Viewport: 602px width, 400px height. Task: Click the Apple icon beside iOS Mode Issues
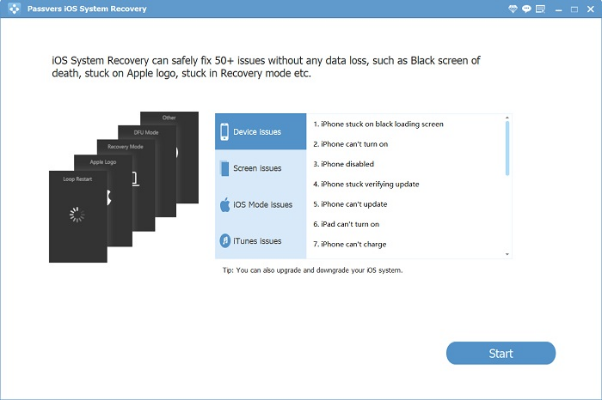pos(224,204)
